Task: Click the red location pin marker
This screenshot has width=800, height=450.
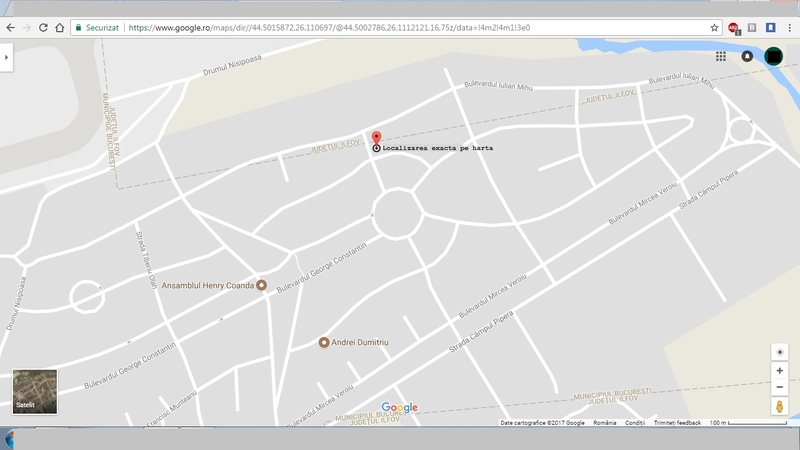Action: [x=376, y=138]
